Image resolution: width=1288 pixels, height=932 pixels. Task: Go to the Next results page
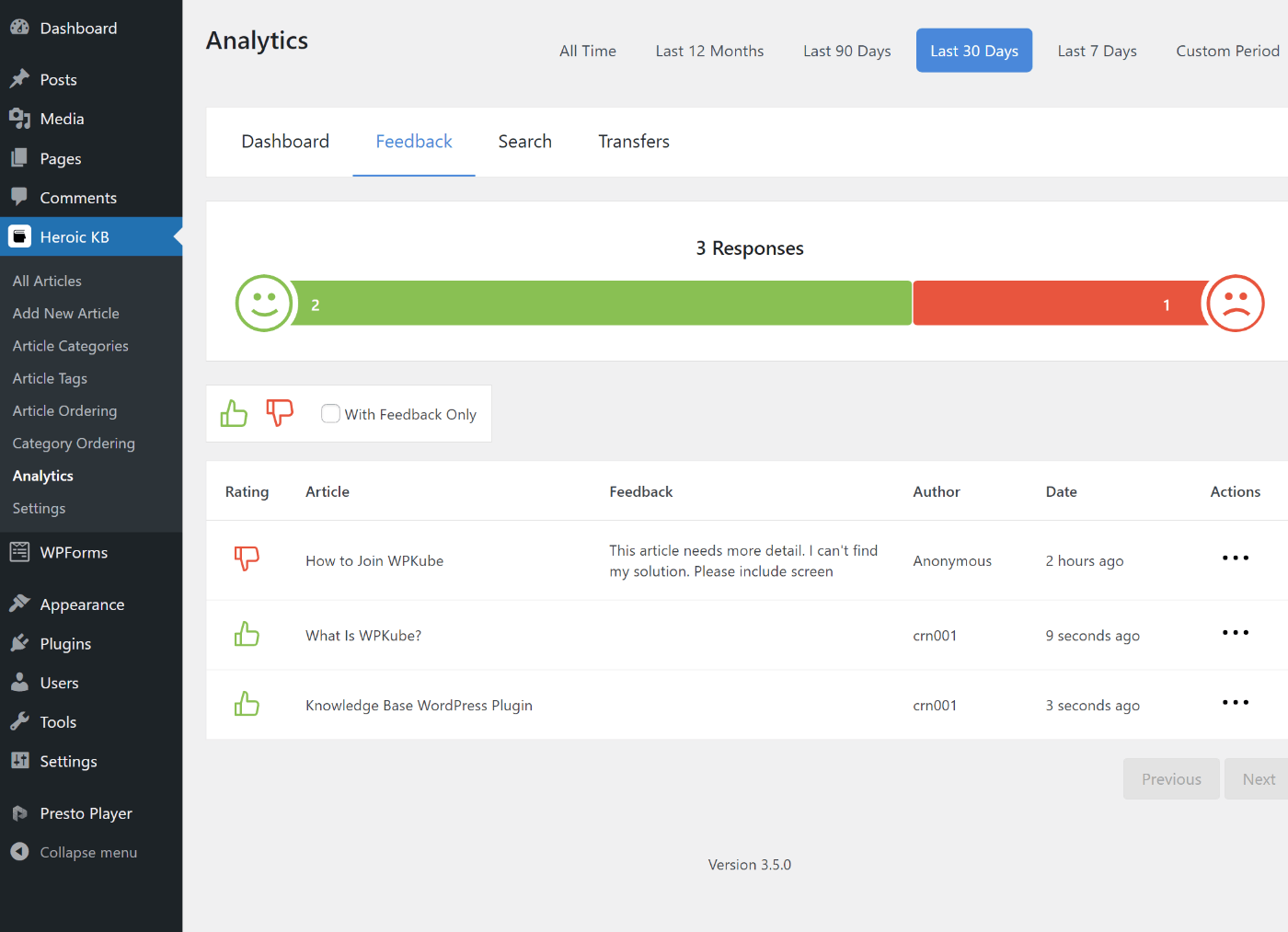1258,779
